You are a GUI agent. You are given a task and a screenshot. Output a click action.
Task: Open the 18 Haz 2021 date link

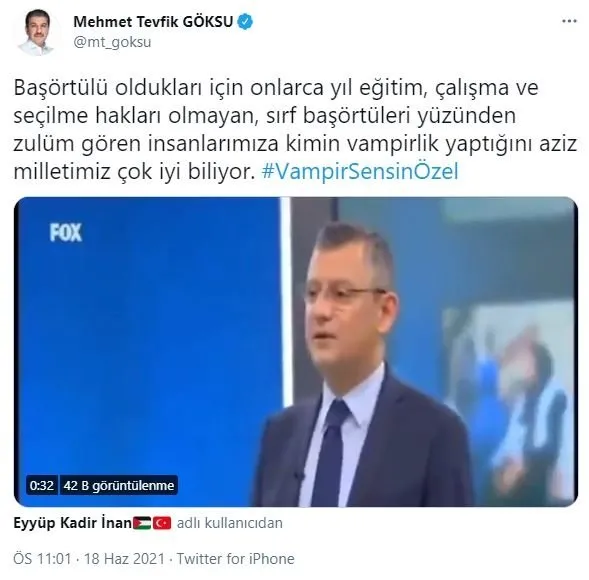124,559
